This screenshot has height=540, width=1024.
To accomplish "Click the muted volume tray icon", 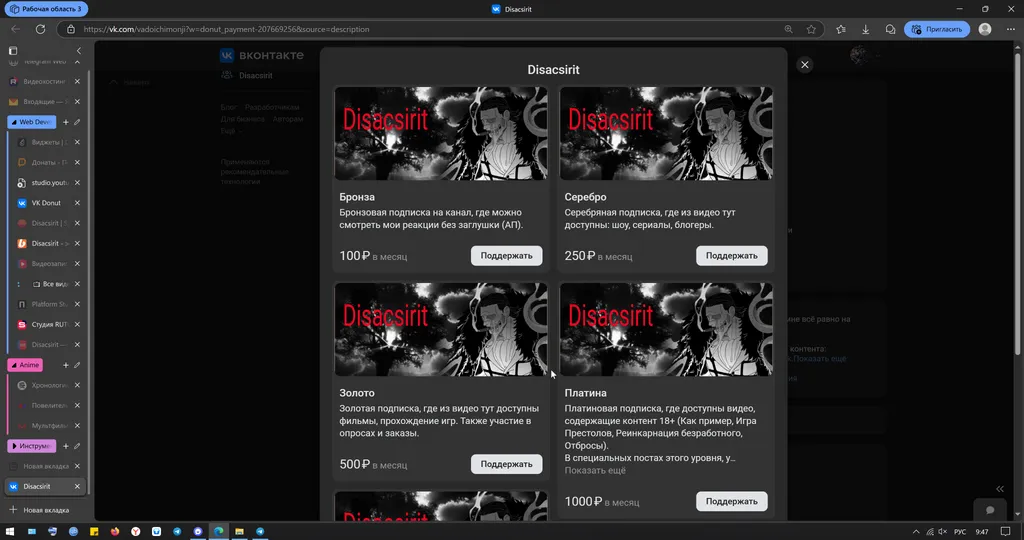I will pos(942,532).
